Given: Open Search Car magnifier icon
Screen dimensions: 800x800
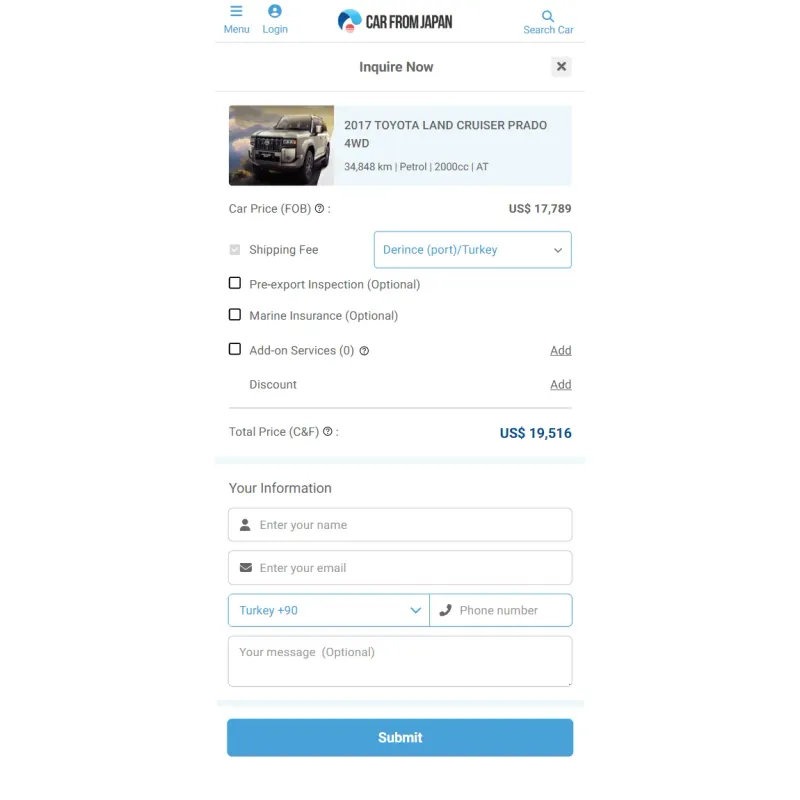Looking at the screenshot, I should [547, 16].
